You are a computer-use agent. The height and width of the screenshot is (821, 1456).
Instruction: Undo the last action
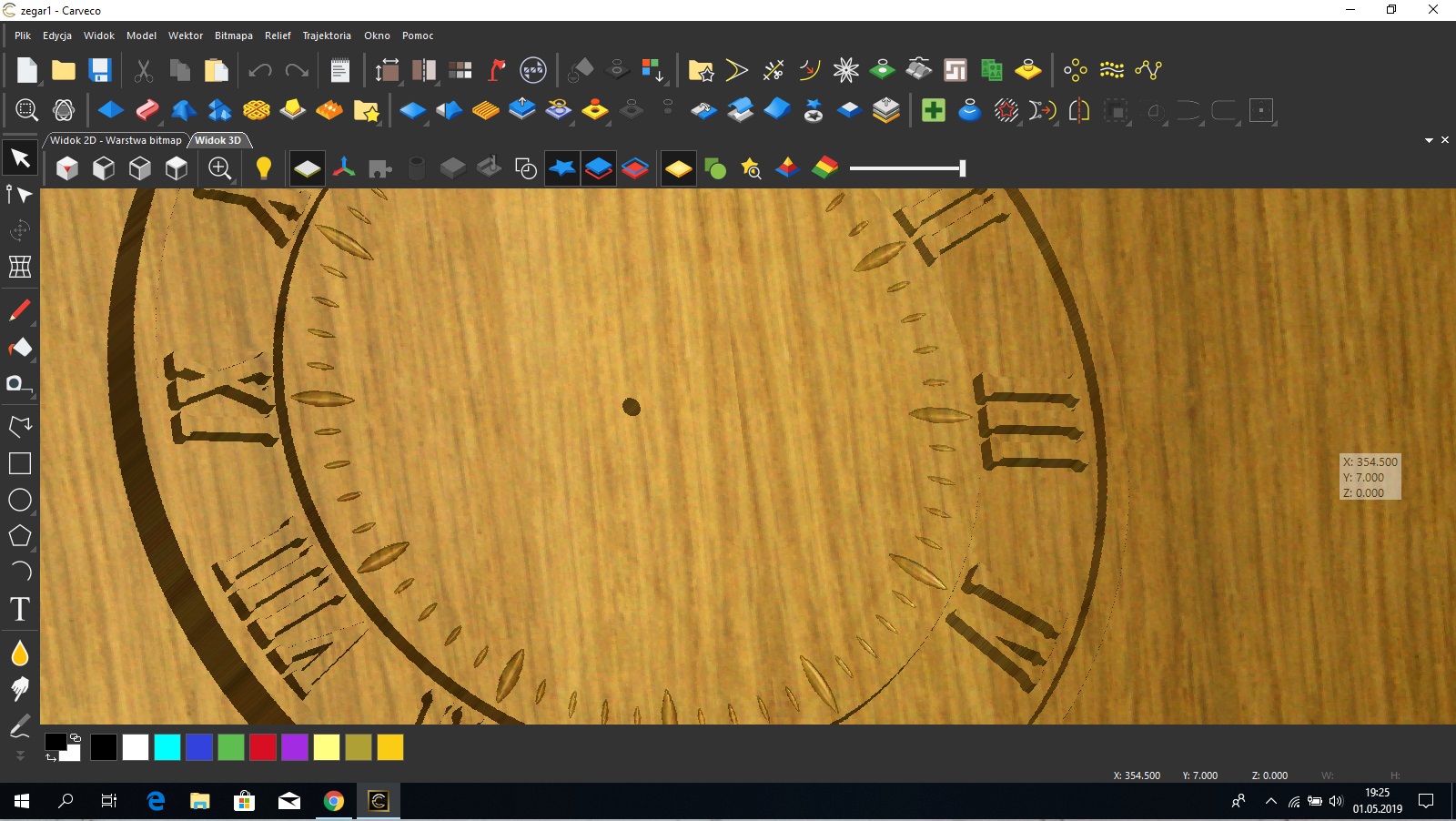[260, 70]
